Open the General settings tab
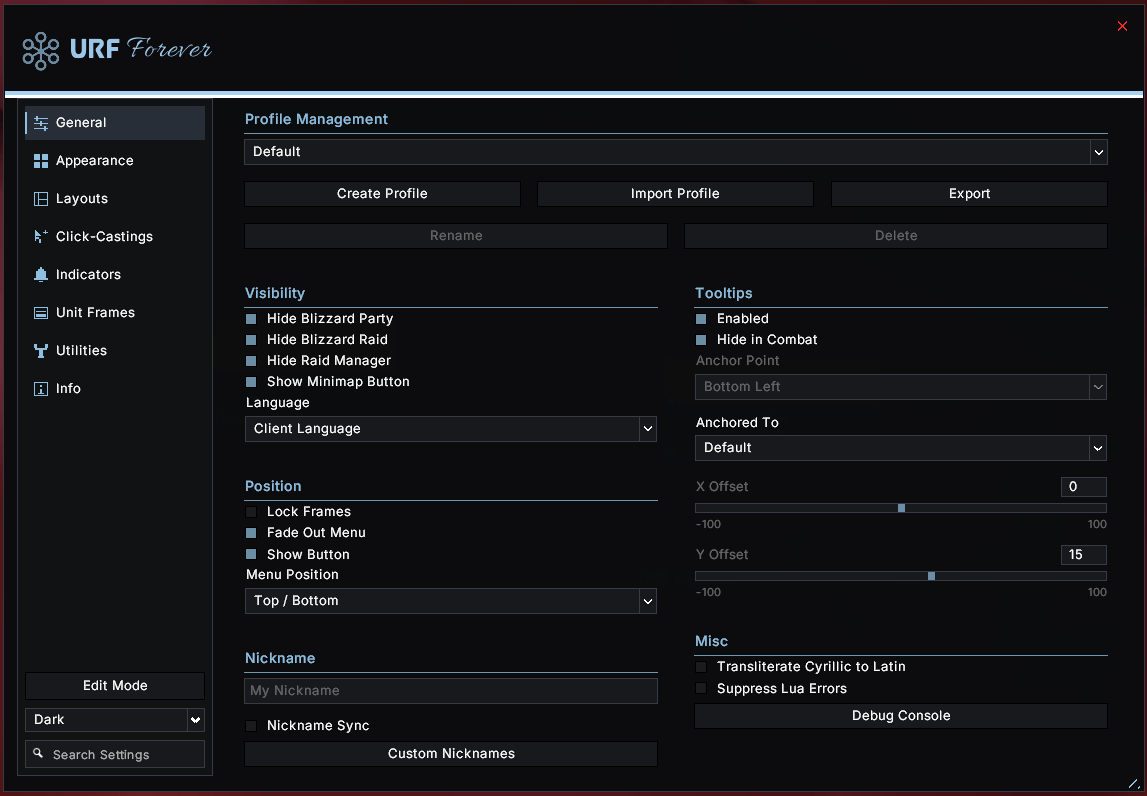 click(115, 123)
